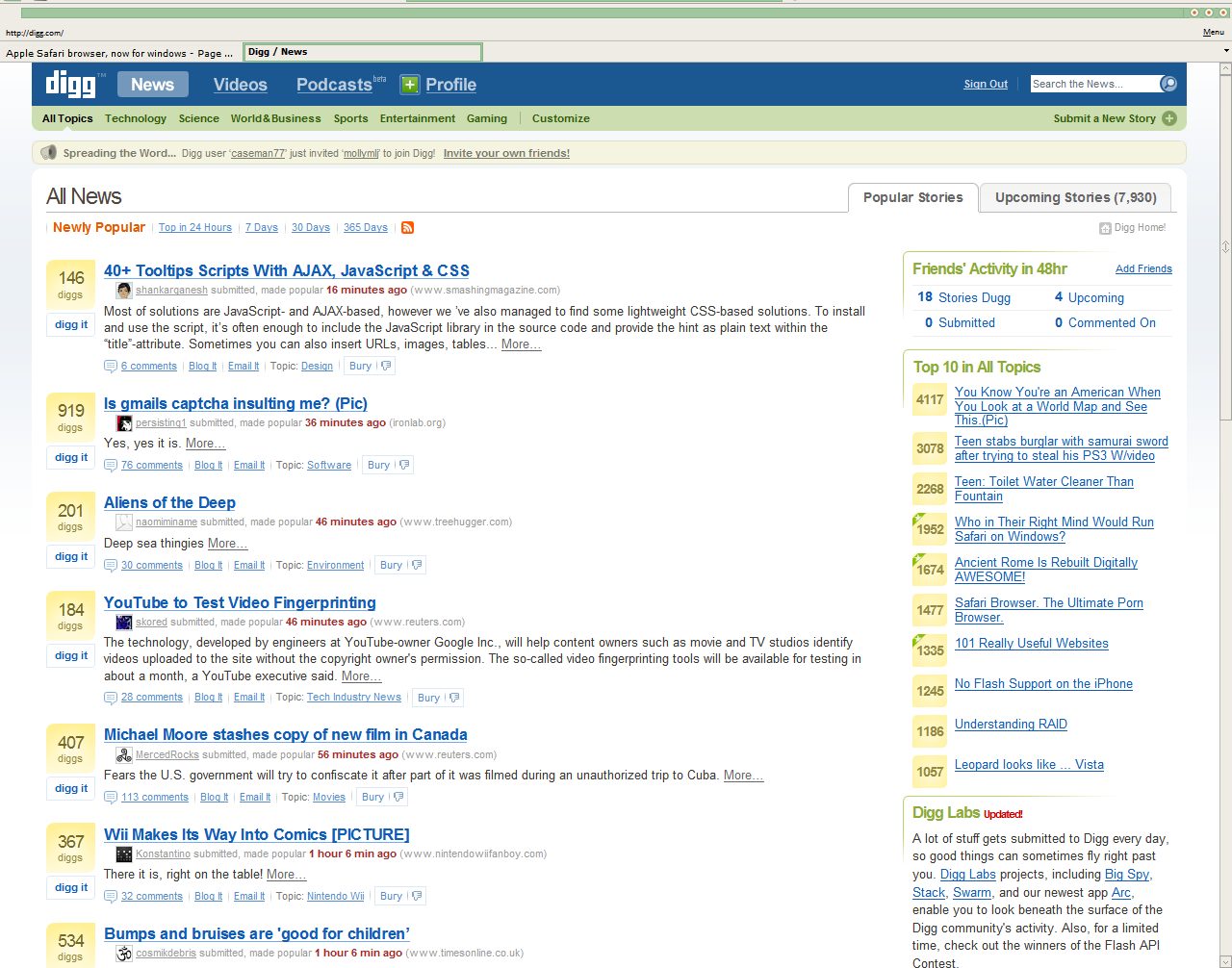This screenshot has height=968, width=1232.
Task: Click digg it for Aliens of the Deep
Action: click(71, 557)
